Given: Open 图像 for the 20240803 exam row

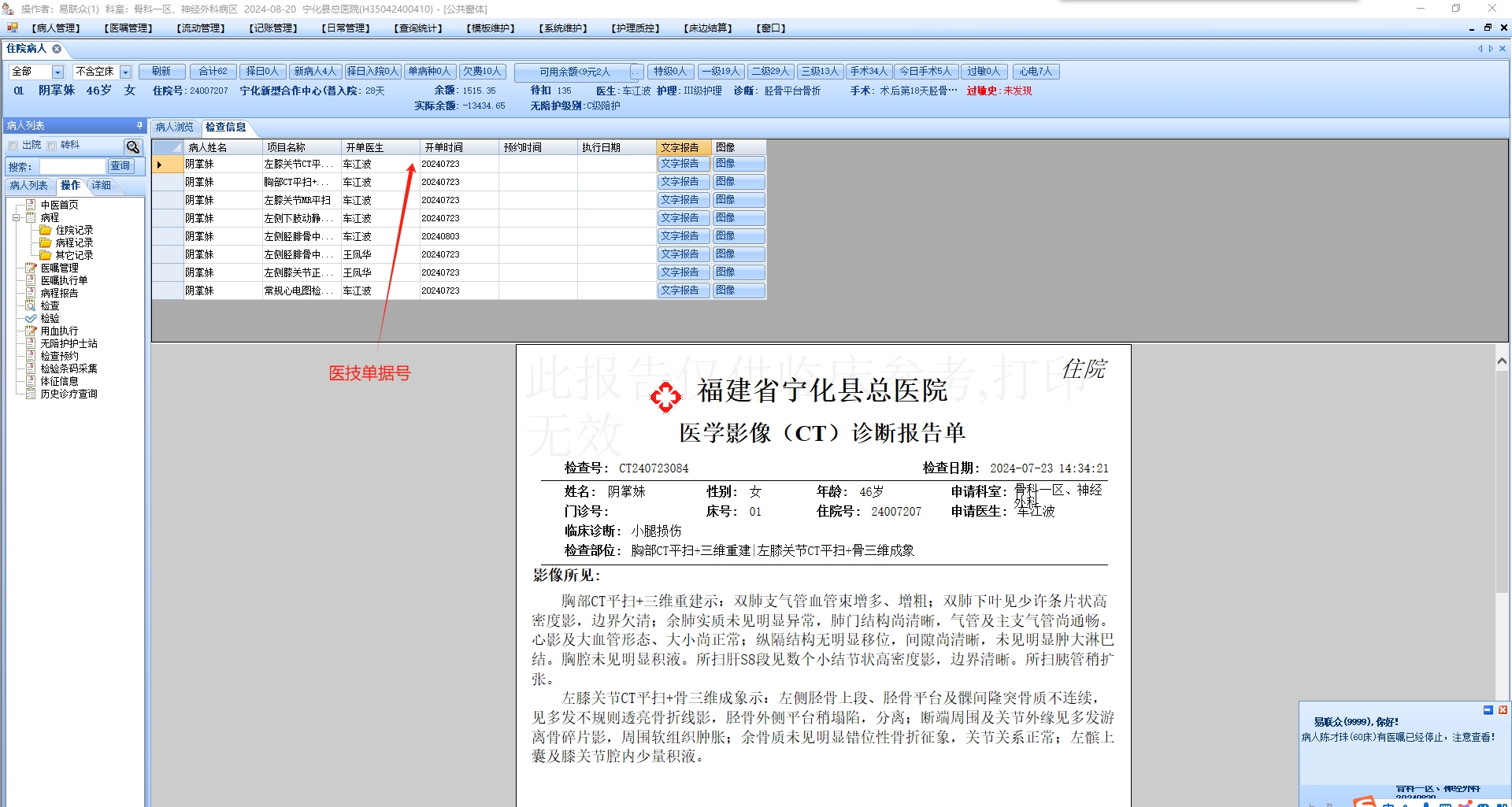Looking at the screenshot, I should click(739, 236).
